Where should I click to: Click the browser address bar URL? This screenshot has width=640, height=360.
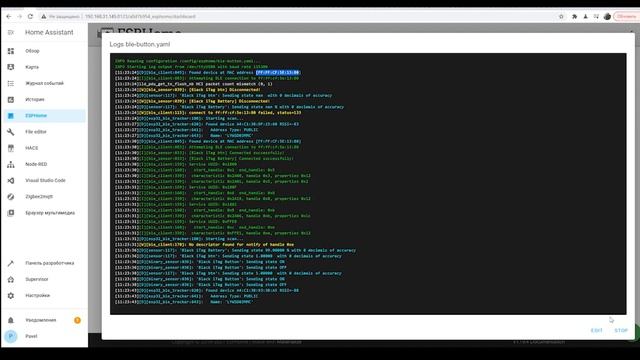click(140, 16)
